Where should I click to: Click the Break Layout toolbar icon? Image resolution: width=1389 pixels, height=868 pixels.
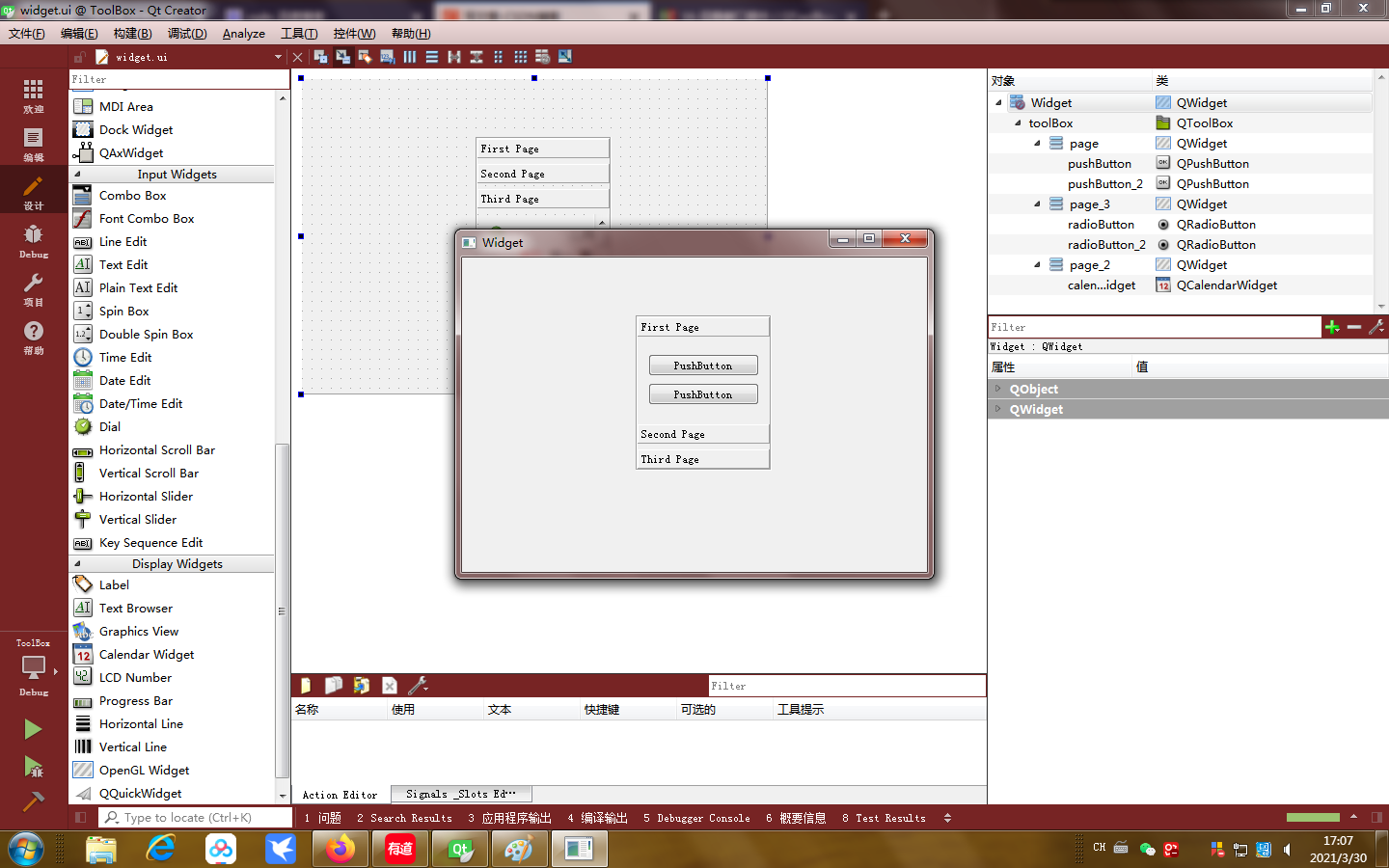tap(542, 56)
